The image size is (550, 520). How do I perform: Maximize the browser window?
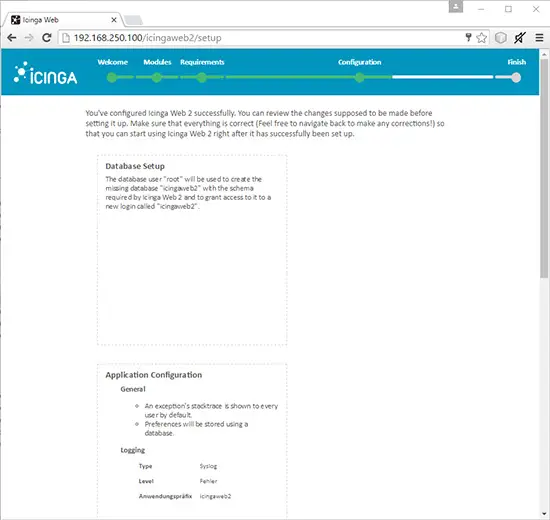(508, 9)
